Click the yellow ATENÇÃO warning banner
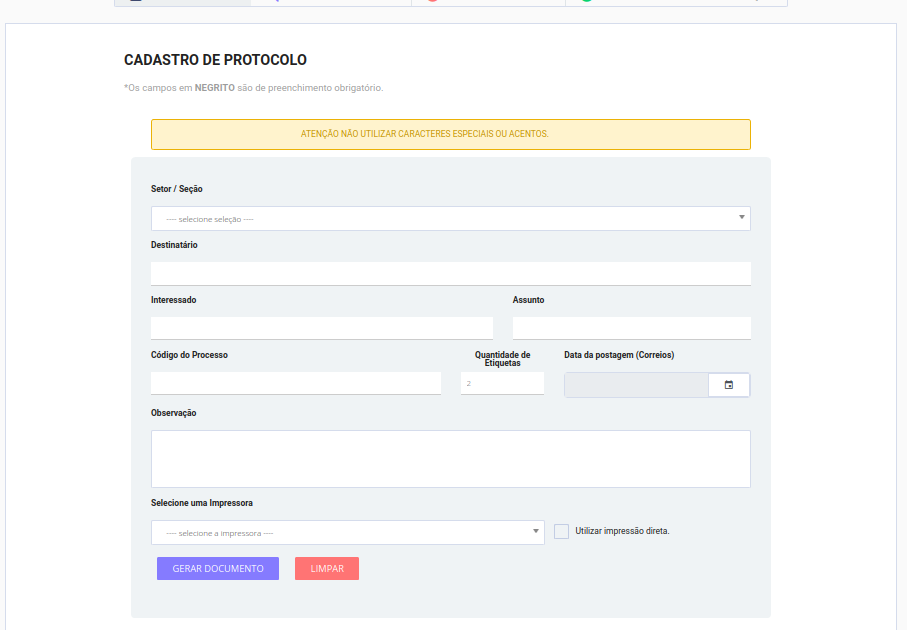The width and height of the screenshot is (907, 630). pos(451,134)
